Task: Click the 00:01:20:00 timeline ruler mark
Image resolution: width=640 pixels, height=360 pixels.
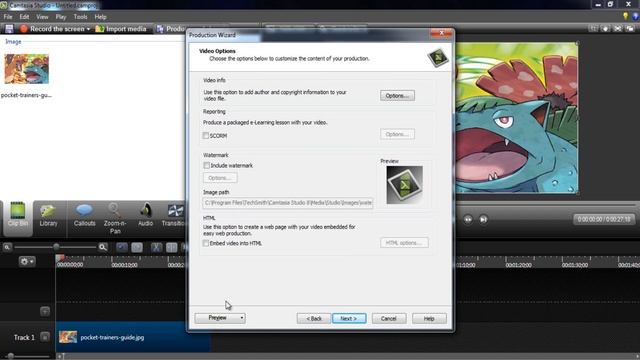Action: (x=519, y=265)
